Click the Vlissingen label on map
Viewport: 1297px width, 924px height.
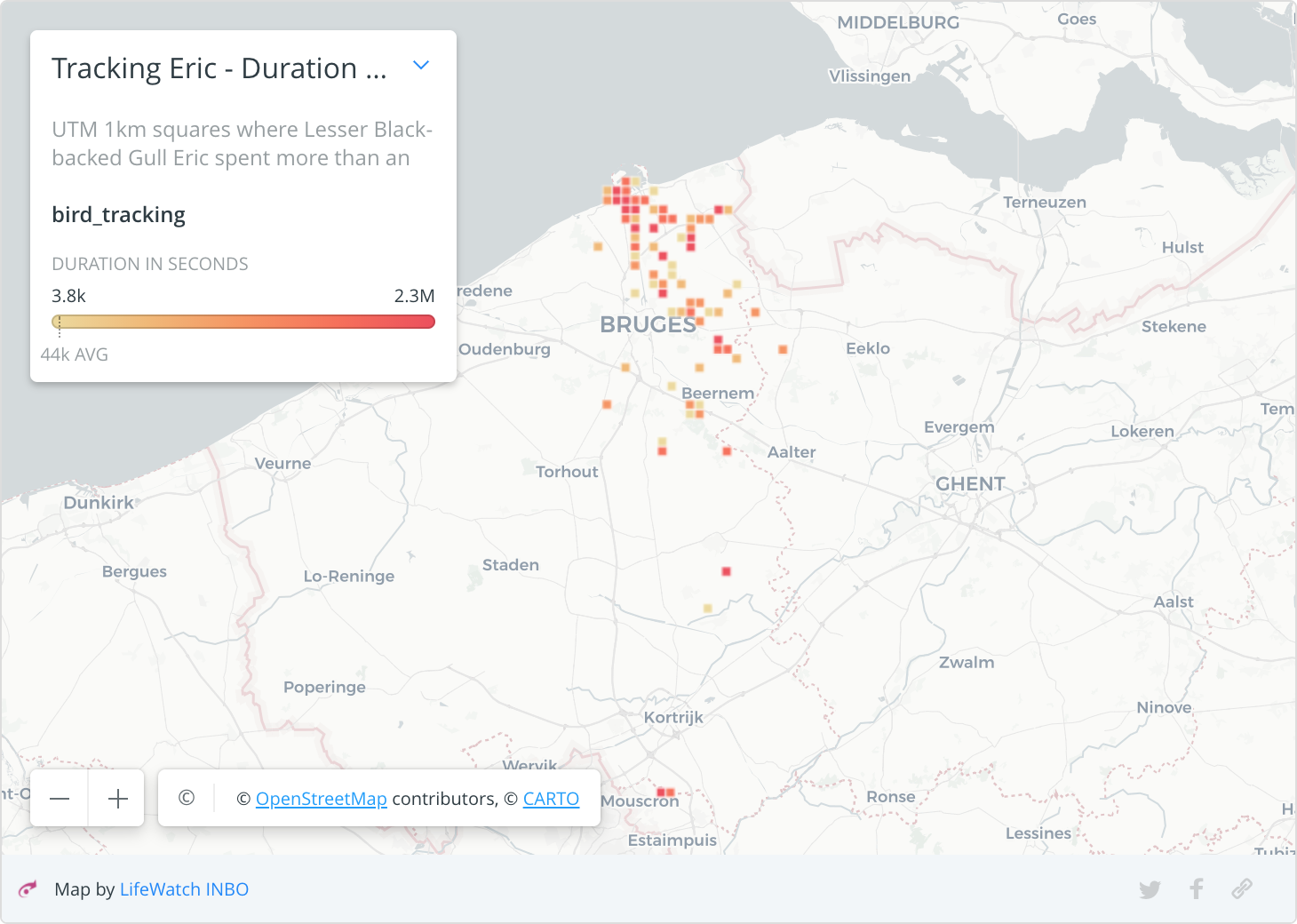870,76
